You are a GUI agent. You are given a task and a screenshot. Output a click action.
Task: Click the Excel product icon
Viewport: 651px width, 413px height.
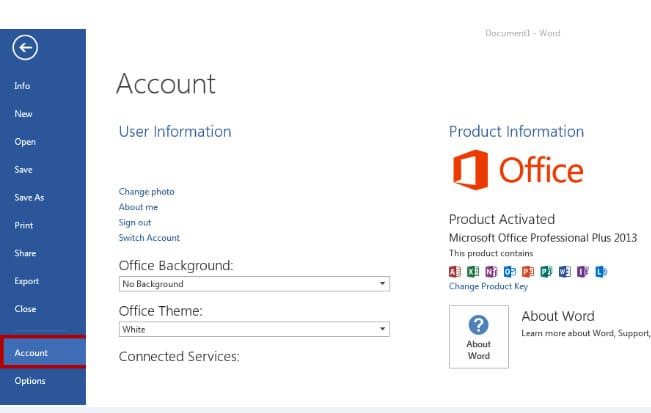point(472,271)
